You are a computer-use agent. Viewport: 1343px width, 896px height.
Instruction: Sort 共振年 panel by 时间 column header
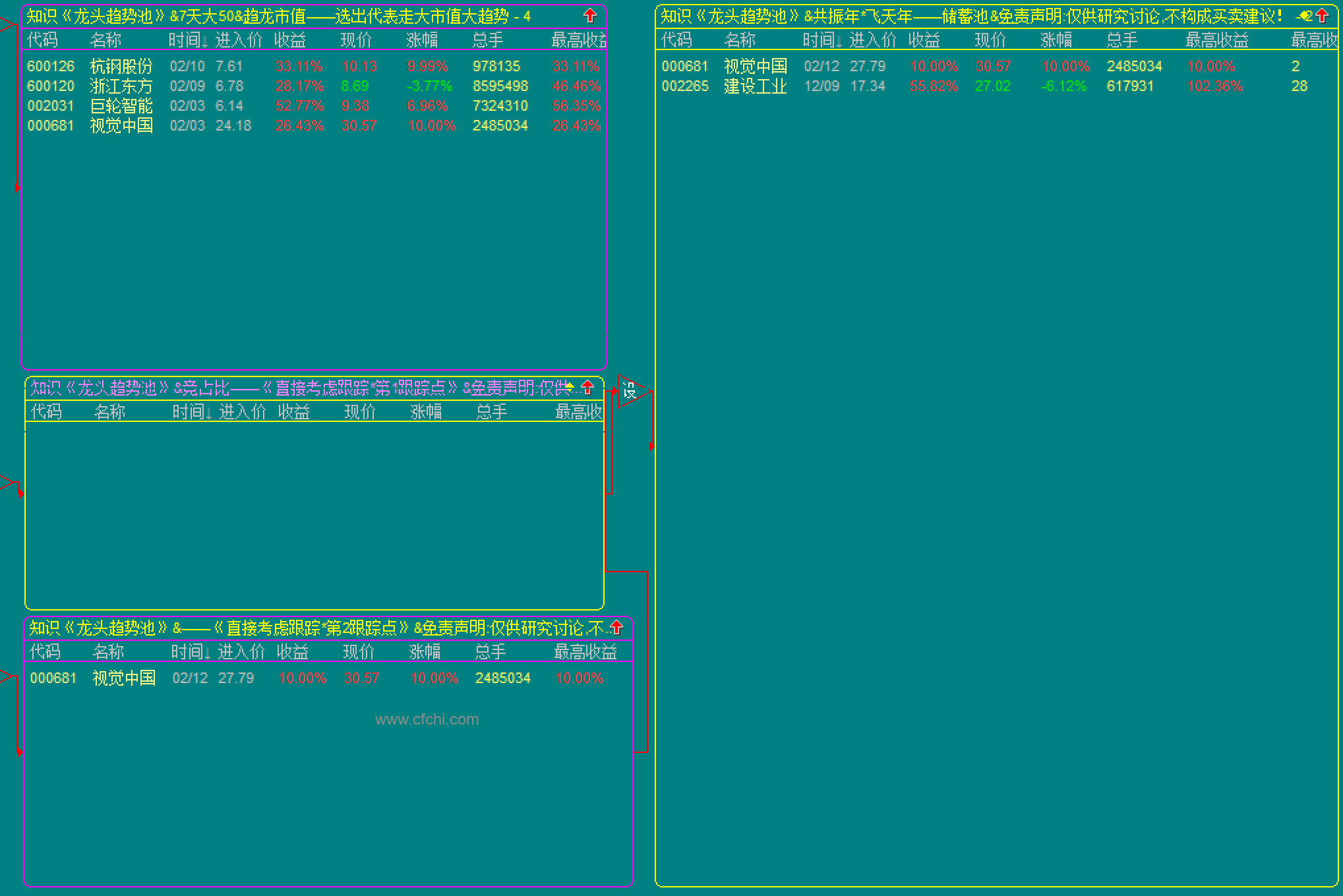pos(821,40)
